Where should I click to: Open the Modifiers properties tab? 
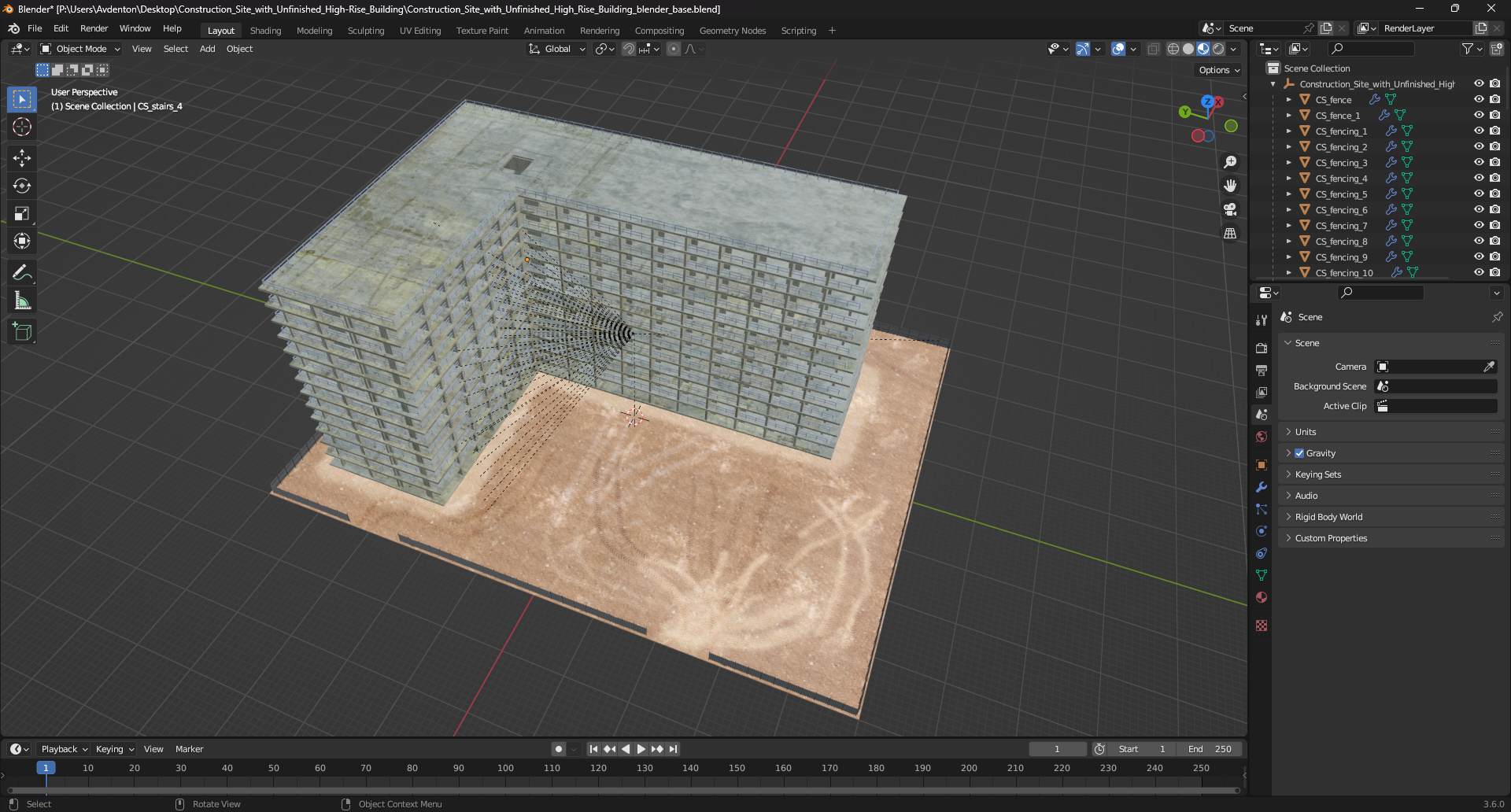(x=1262, y=487)
